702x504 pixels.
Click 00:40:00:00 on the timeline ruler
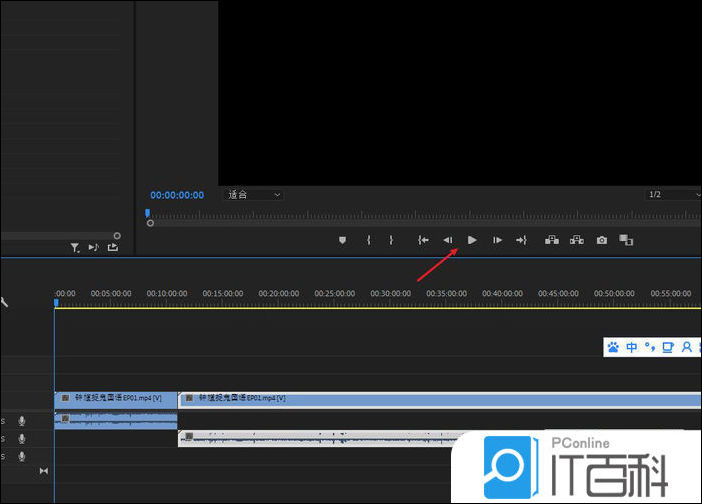tap(502, 294)
